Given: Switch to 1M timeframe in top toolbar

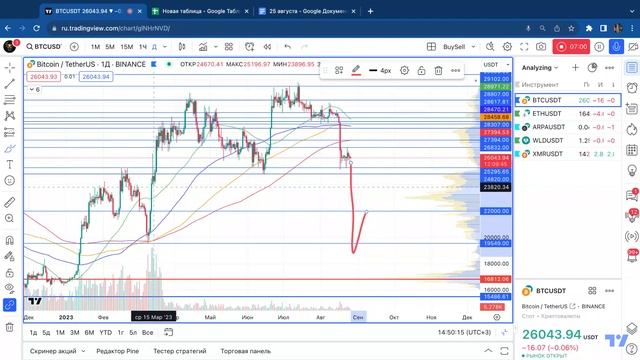Looking at the screenshot, I should (96, 47).
